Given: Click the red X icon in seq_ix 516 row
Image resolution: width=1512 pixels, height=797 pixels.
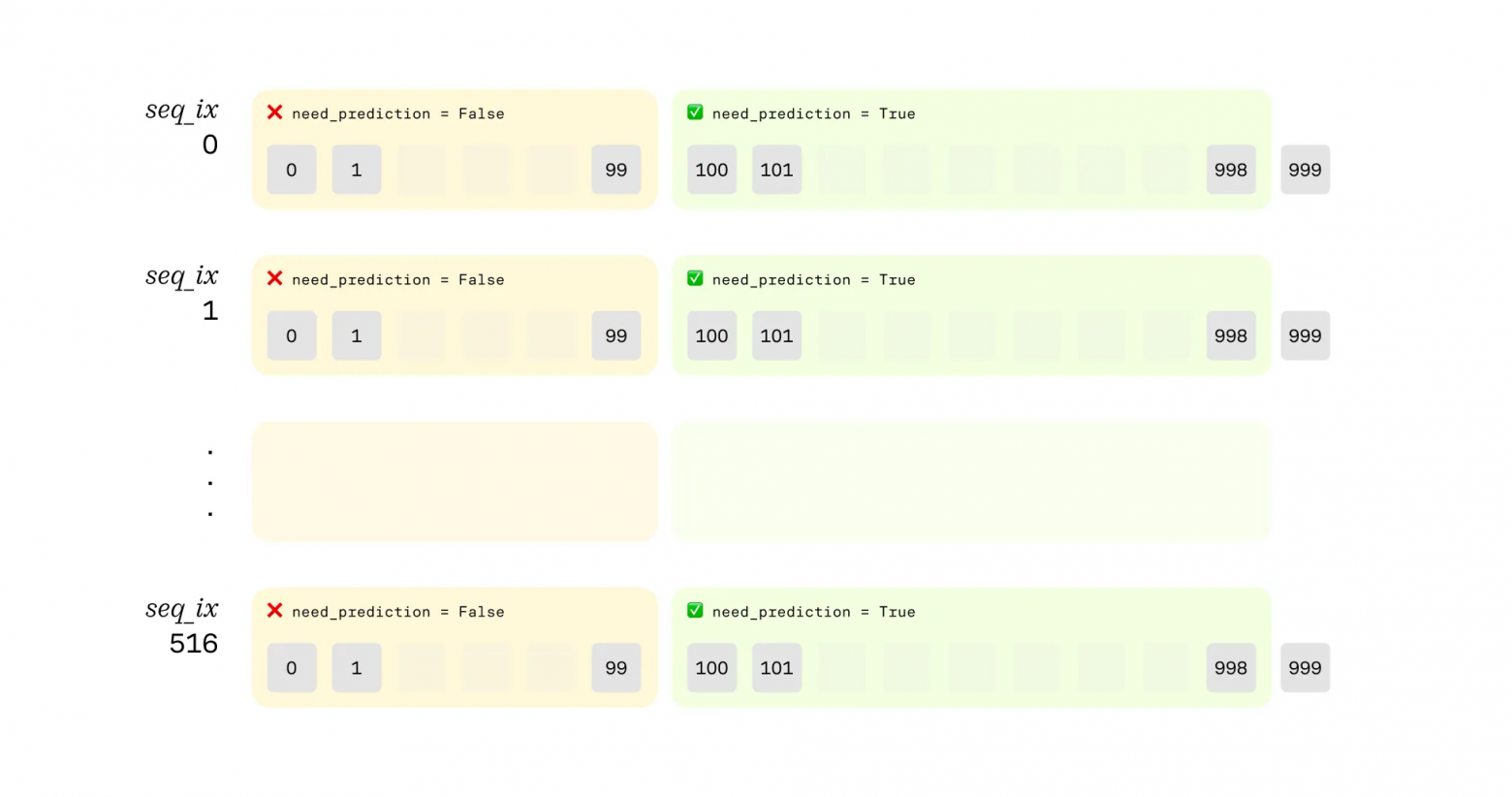Looking at the screenshot, I should (x=275, y=611).
